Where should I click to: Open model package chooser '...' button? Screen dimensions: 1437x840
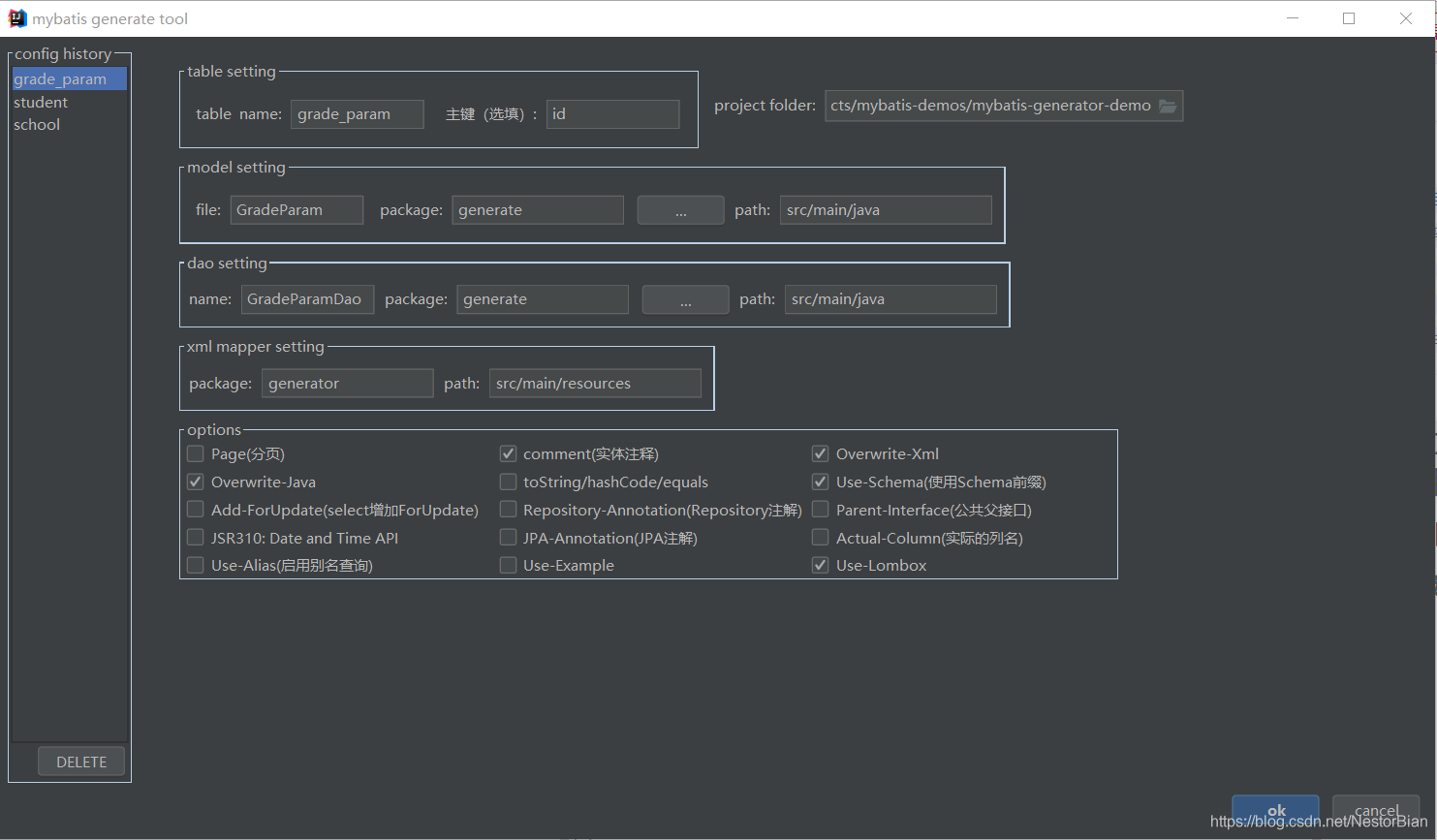(x=680, y=210)
